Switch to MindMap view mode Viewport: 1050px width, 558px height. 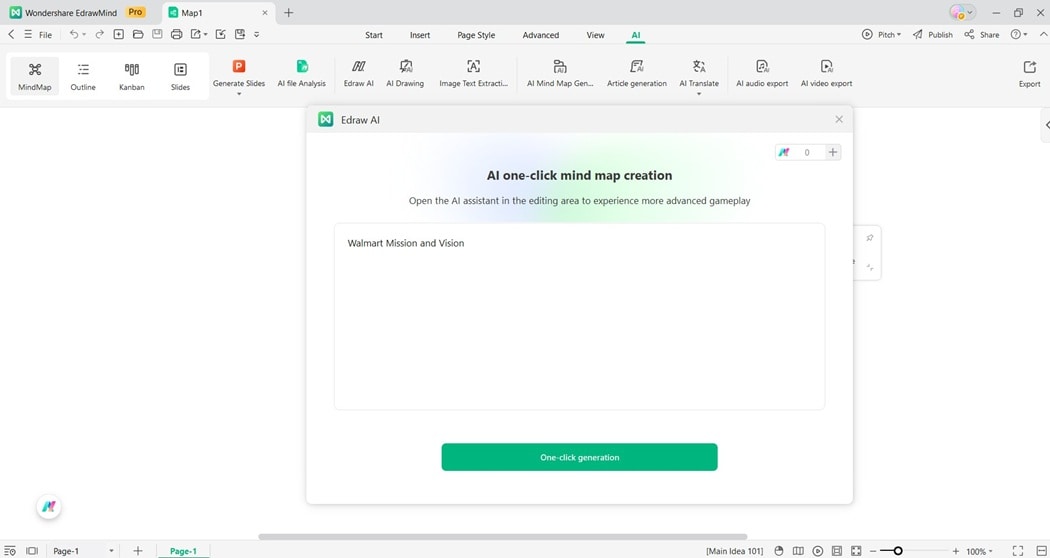[x=35, y=76]
